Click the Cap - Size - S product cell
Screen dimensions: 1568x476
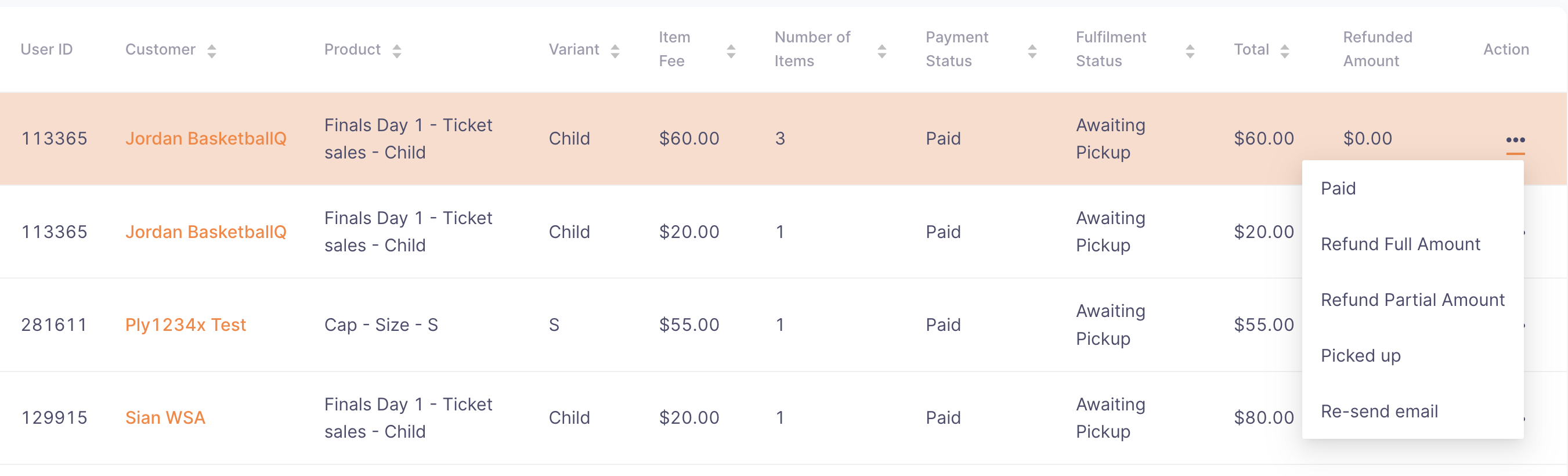click(x=381, y=325)
